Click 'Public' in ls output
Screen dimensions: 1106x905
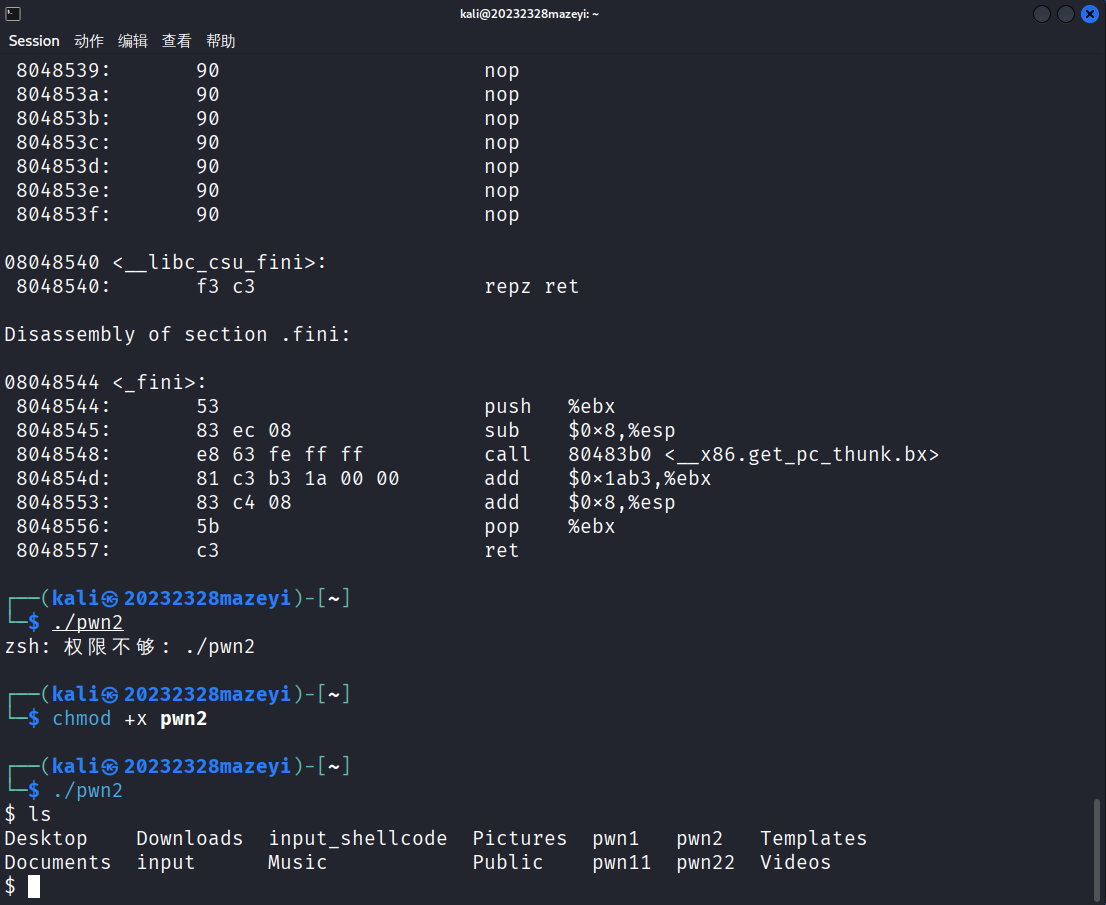point(508,862)
